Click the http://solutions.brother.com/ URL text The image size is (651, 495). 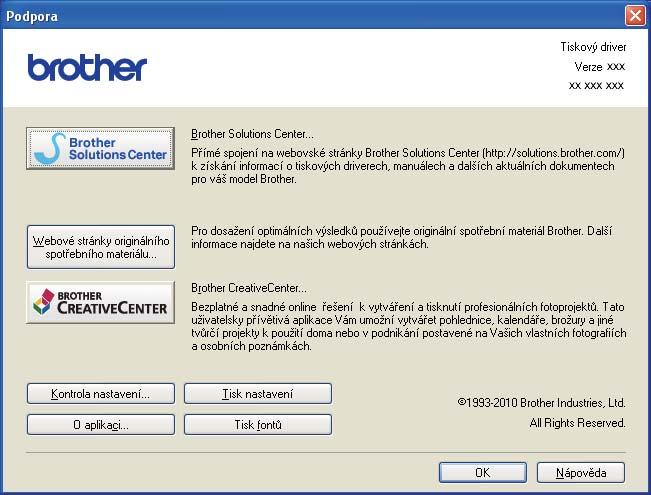[x=553, y=153]
